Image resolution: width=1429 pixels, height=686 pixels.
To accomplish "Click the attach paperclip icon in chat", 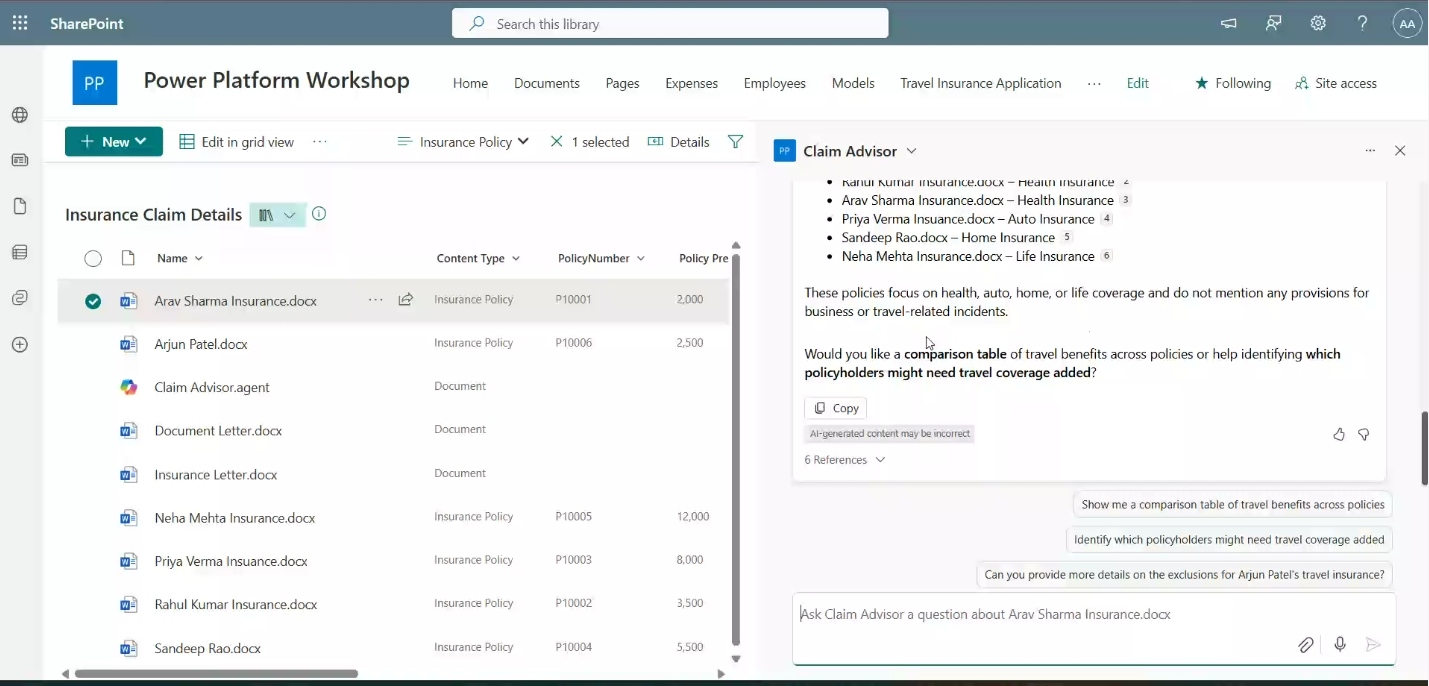I will (1306, 645).
